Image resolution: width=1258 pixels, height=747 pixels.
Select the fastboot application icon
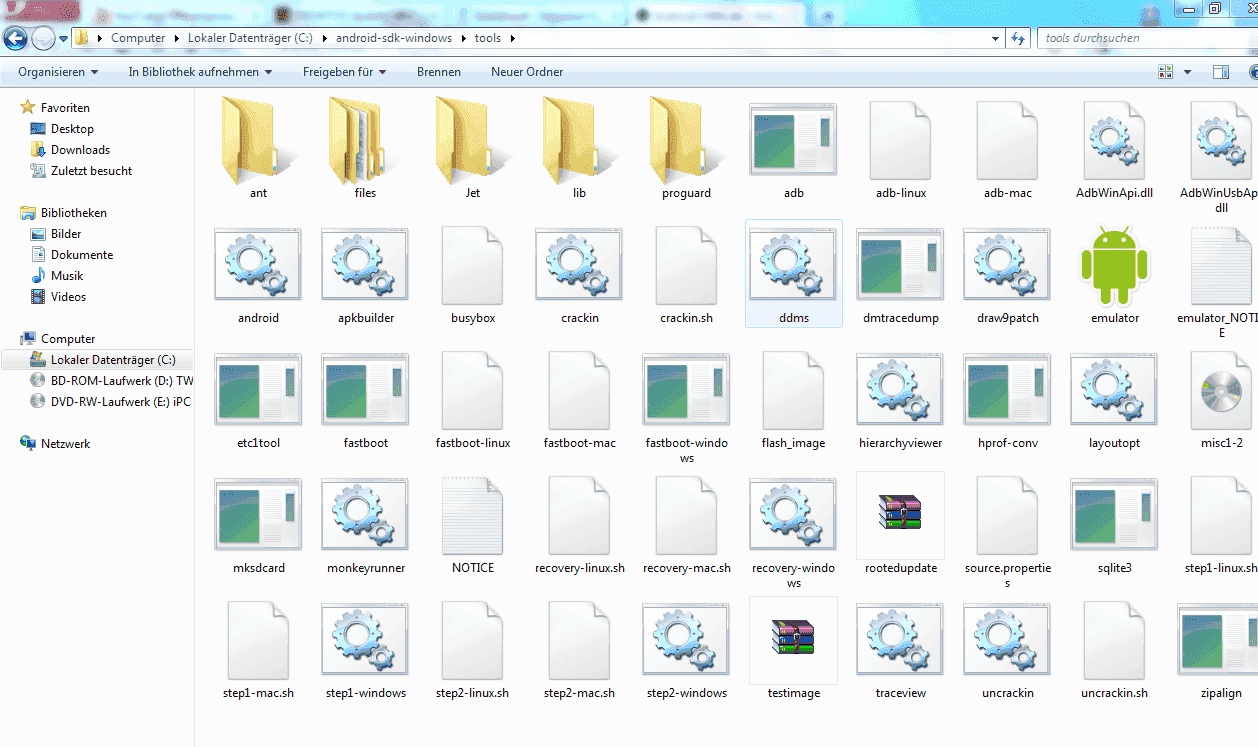coord(365,391)
